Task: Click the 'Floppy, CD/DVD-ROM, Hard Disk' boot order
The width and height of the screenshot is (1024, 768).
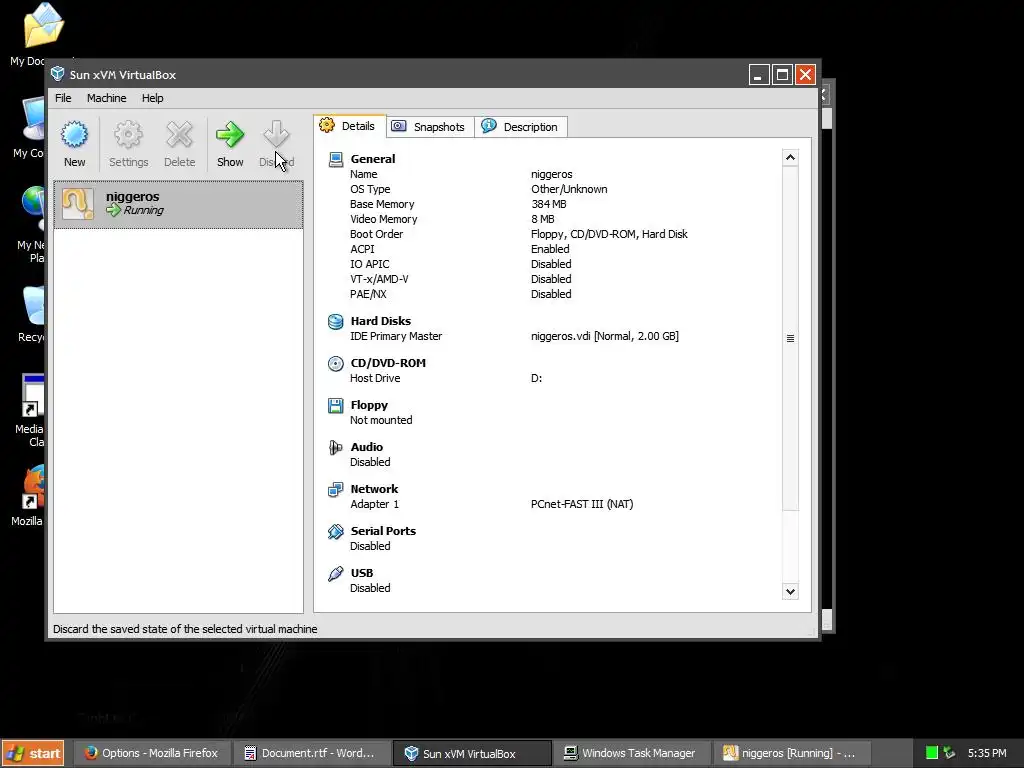Action: 609,234
